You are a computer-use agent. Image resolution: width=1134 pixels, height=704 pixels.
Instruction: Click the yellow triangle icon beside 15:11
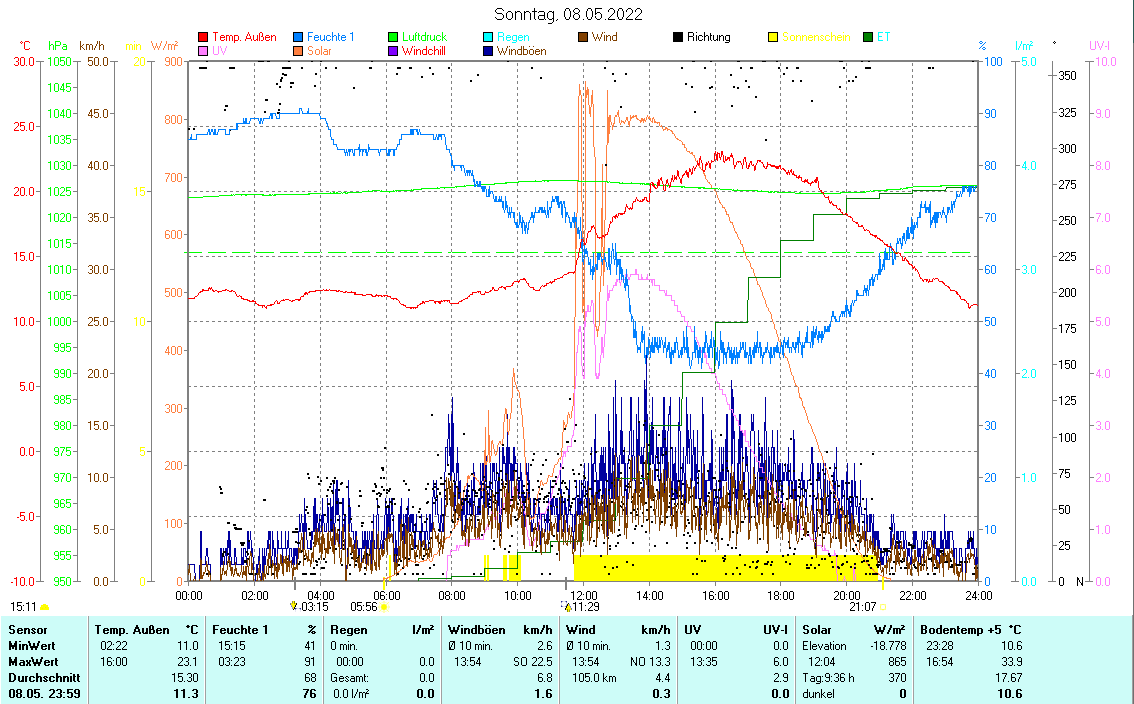44,606
